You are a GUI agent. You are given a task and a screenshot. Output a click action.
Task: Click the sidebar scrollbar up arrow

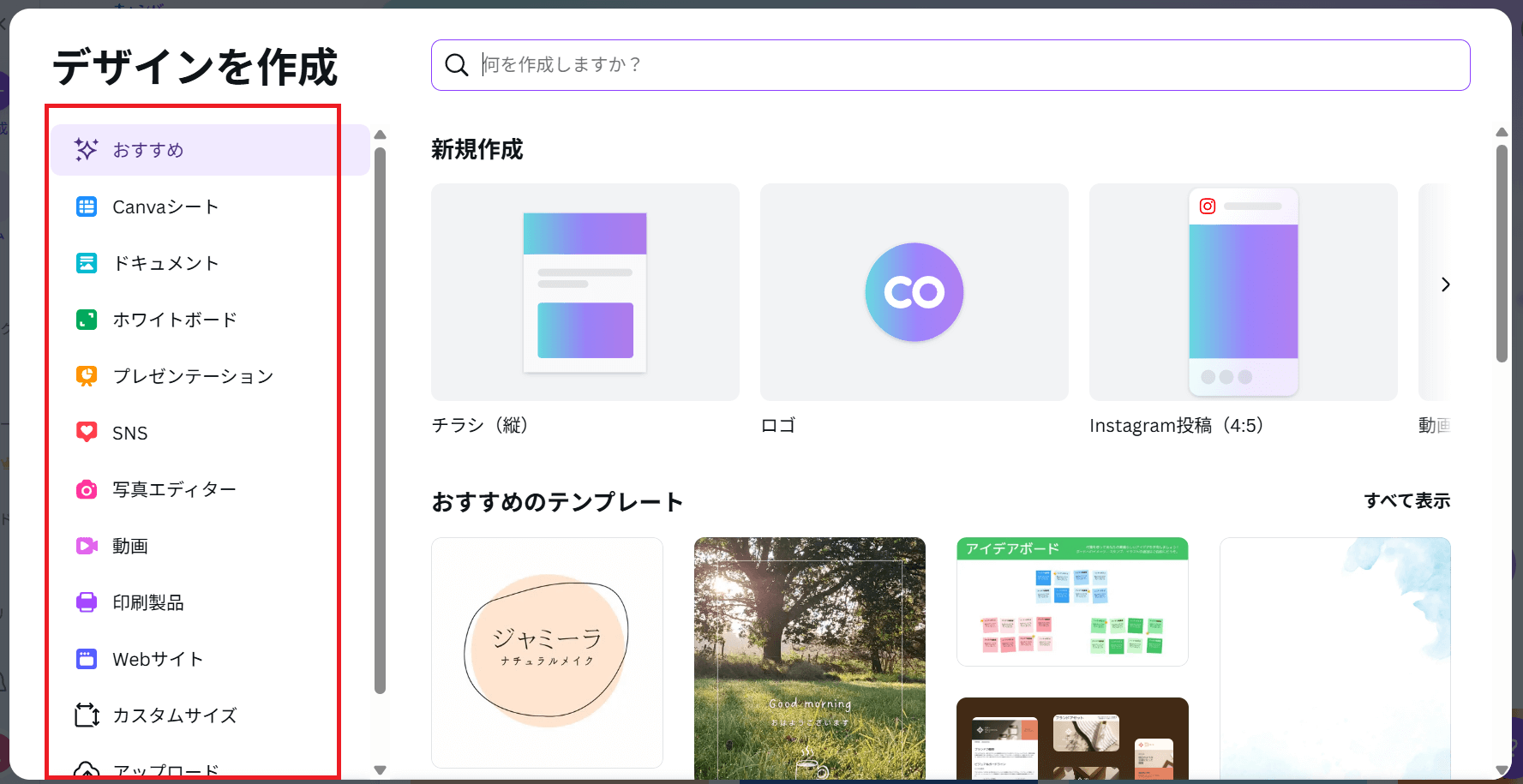pos(381,135)
